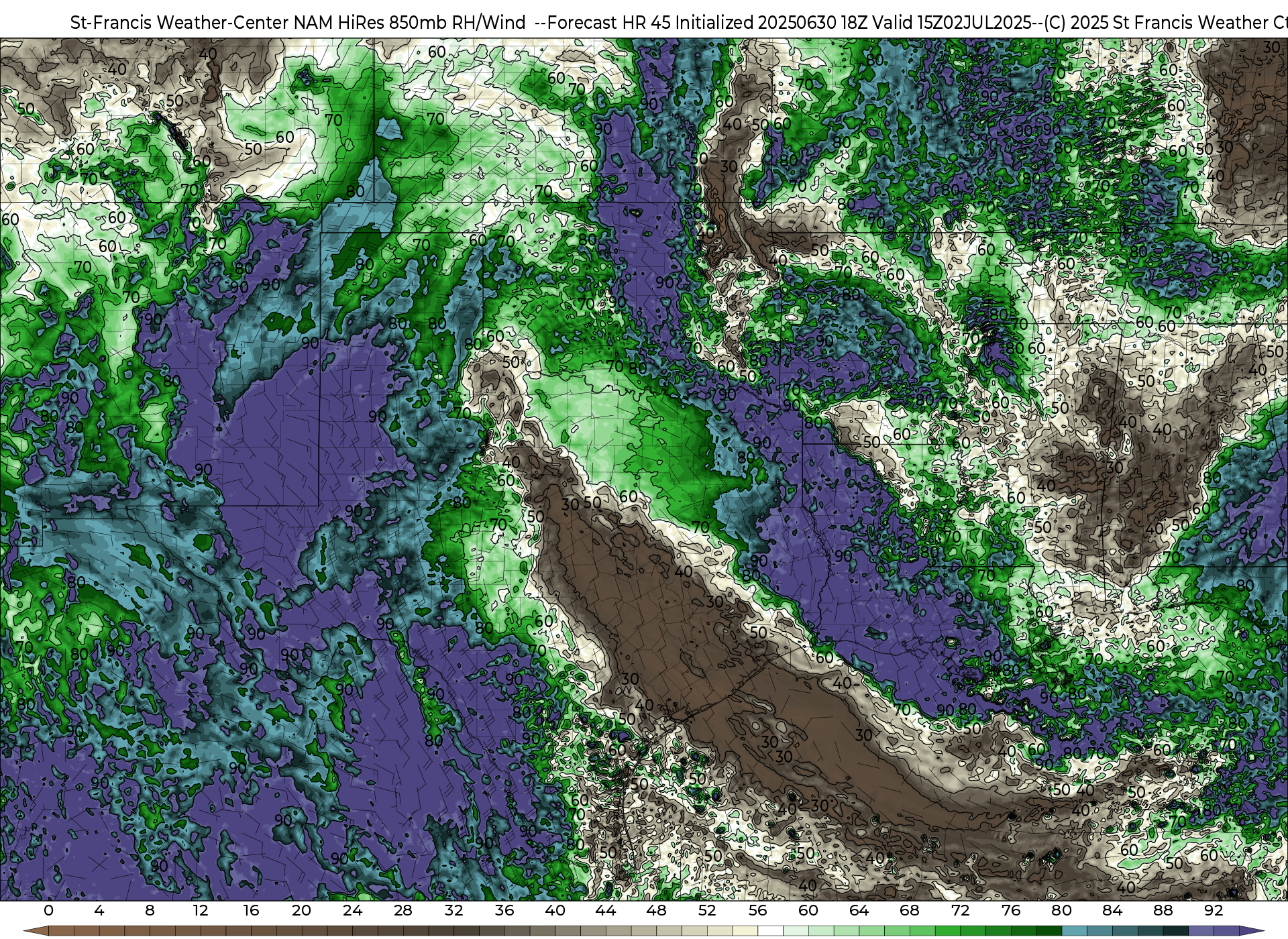
Task: Click the "44" label on the legend scale
Action: pyautogui.click(x=605, y=911)
